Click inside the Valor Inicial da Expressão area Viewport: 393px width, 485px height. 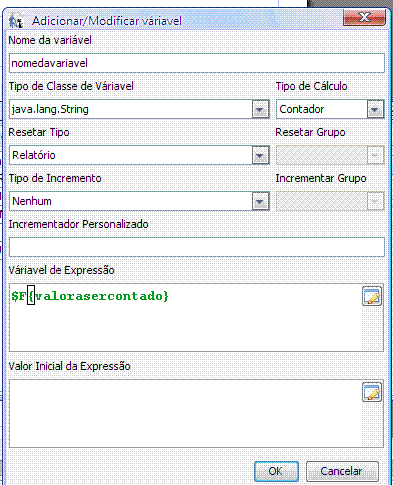185,413
